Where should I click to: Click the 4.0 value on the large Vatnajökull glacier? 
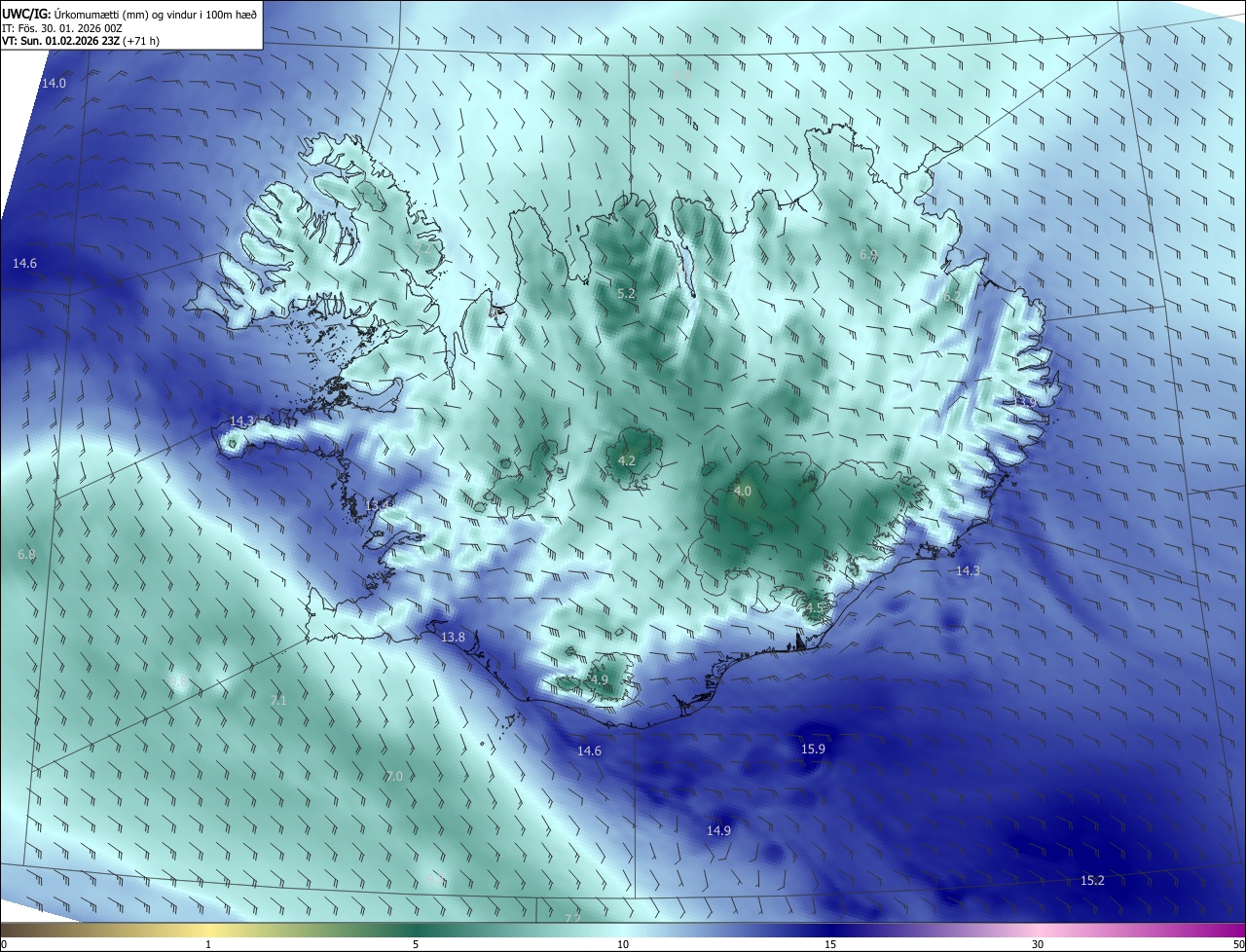[x=743, y=492]
